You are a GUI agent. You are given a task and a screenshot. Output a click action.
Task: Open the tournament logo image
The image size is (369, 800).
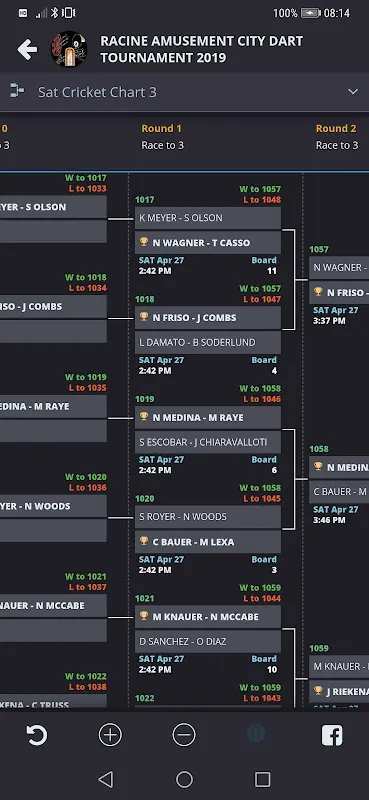click(69, 49)
